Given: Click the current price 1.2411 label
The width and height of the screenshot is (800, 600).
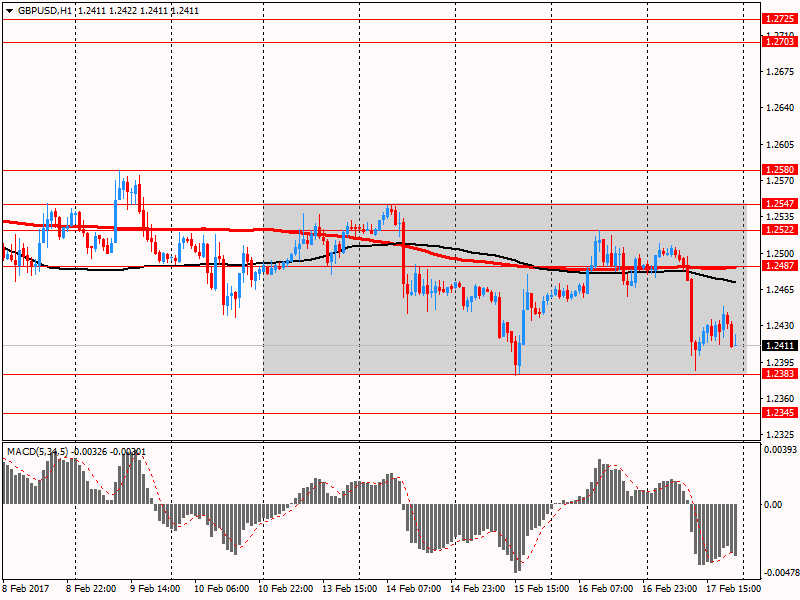Looking at the screenshot, I should click(779, 346).
